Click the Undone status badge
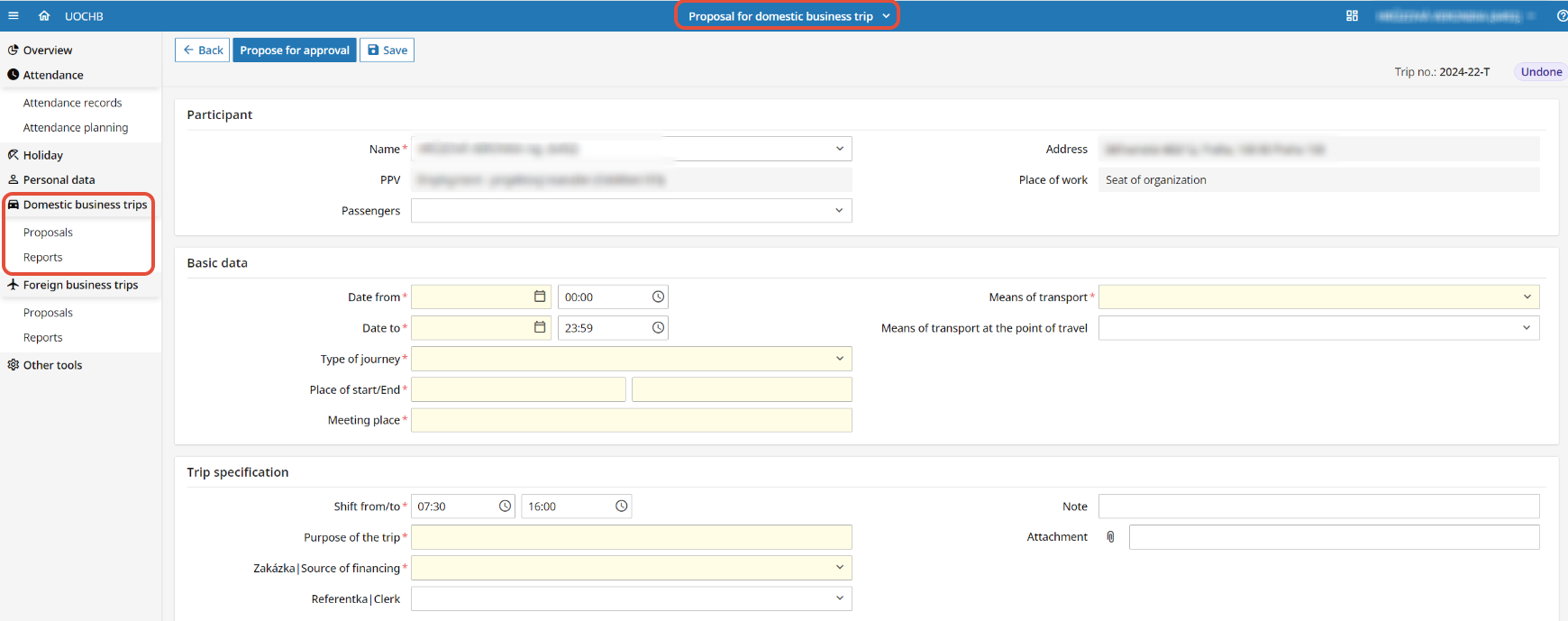Viewport: 1568px width, 621px height. (1541, 72)
